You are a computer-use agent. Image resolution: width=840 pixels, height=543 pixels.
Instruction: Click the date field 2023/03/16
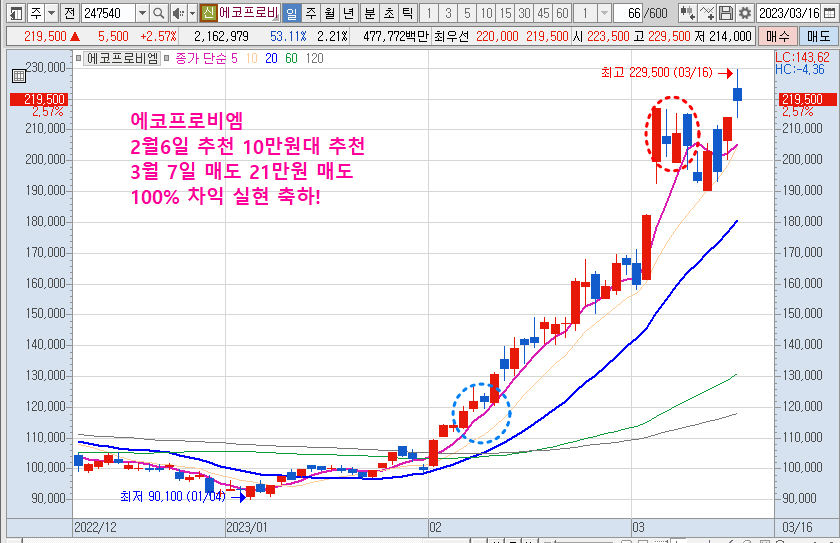coord(789,13)
